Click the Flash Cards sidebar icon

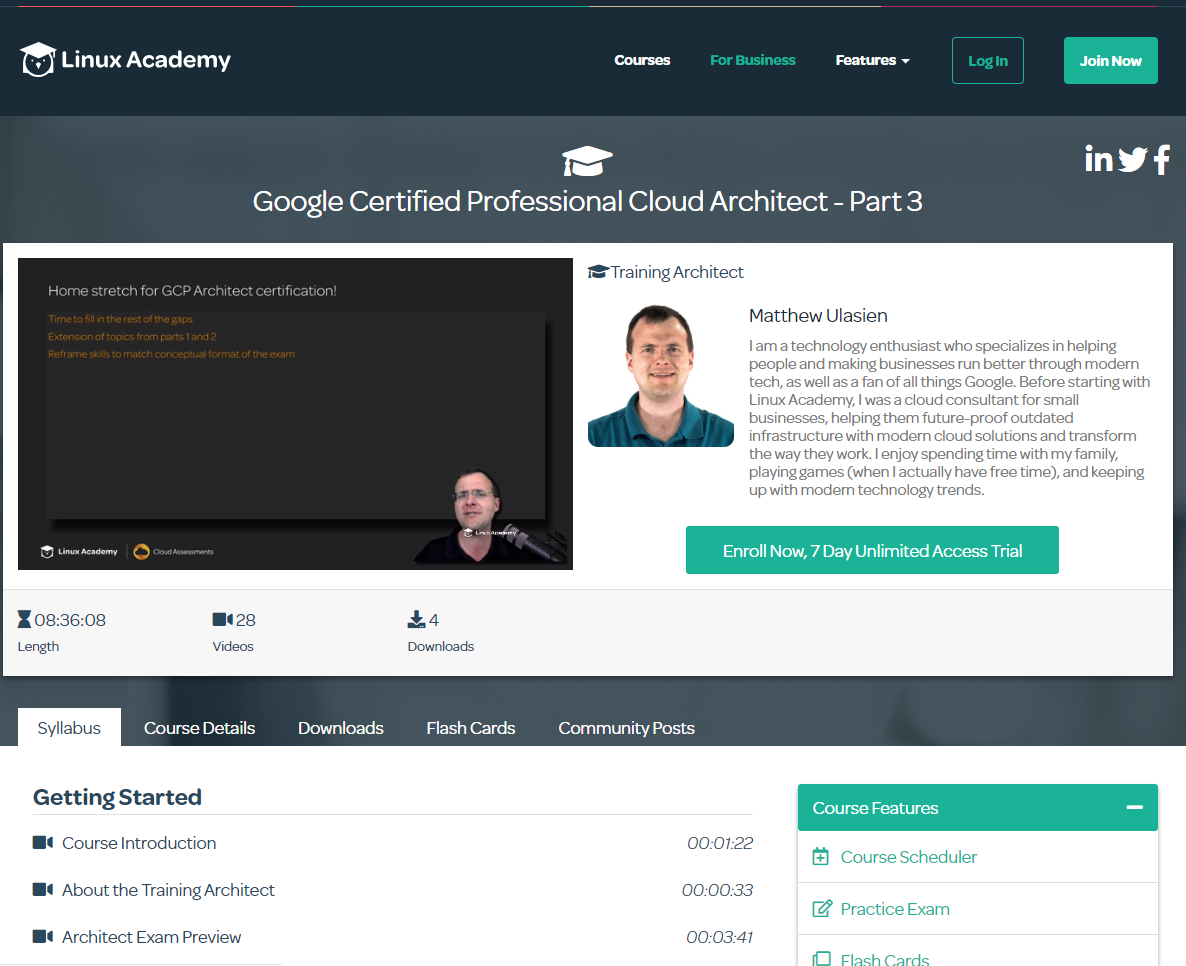821,959
